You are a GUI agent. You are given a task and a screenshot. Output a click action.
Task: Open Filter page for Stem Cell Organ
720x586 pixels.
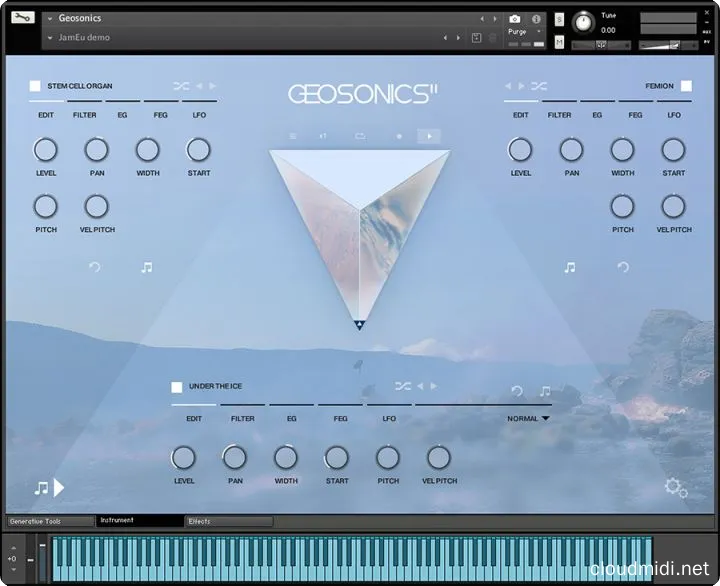tap(85, 115)
